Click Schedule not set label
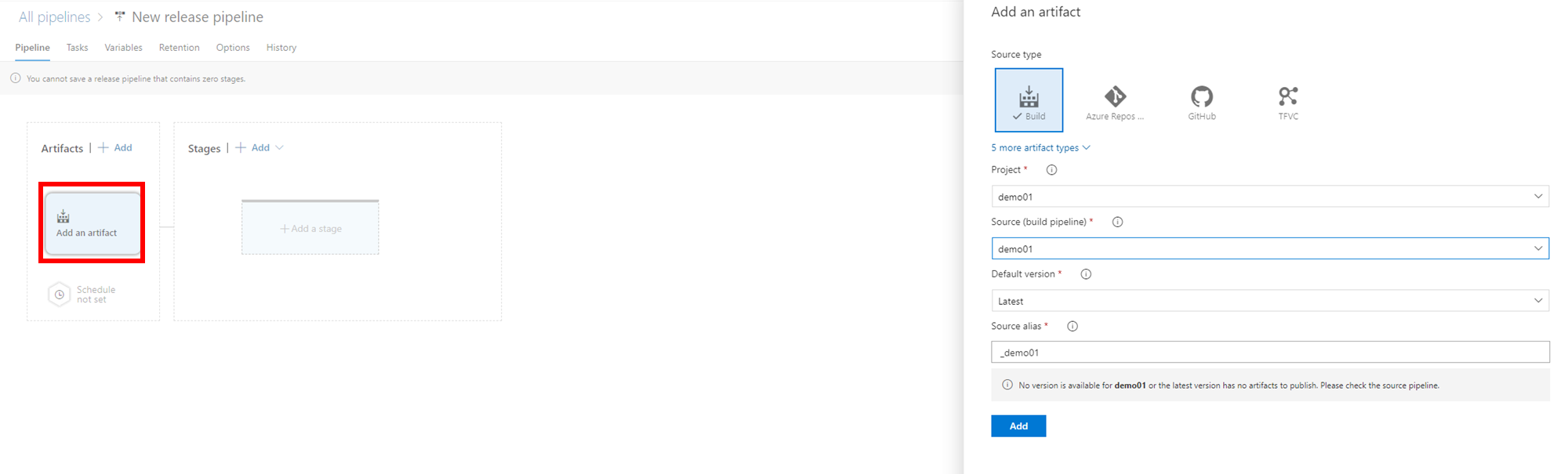This screenshot has height=474, width=1568. (x=96, y=295)
